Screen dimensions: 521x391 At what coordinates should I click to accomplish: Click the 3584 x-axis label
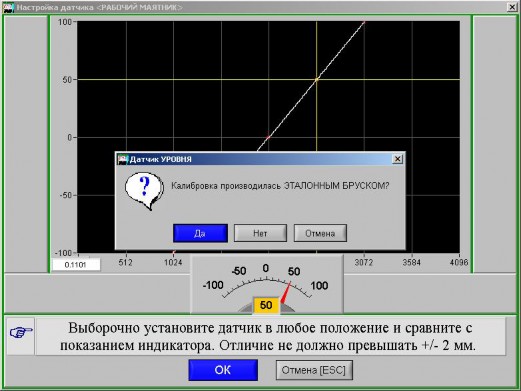pyautogui.click(x=411, y=263)
